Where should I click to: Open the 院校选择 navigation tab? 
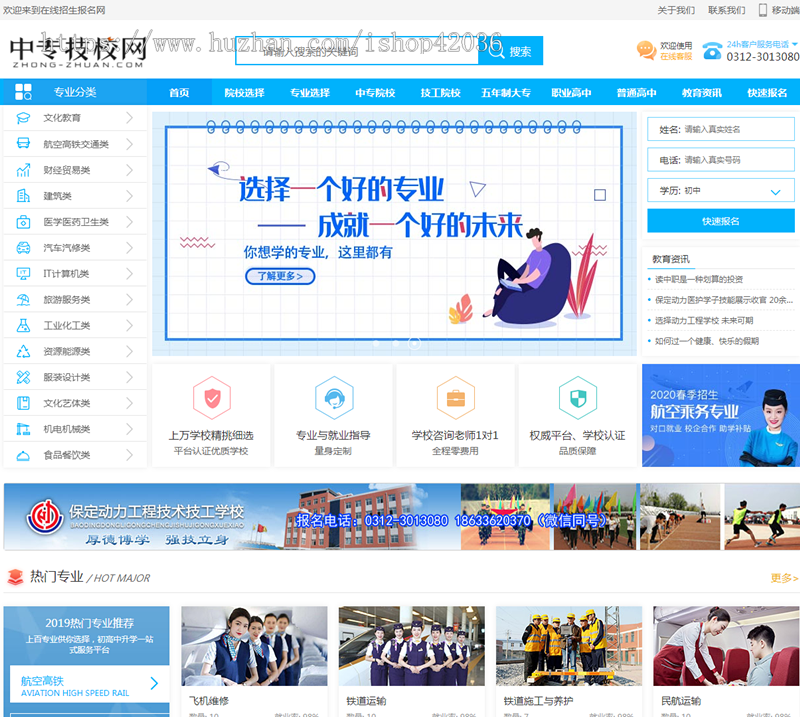(244, 93)
